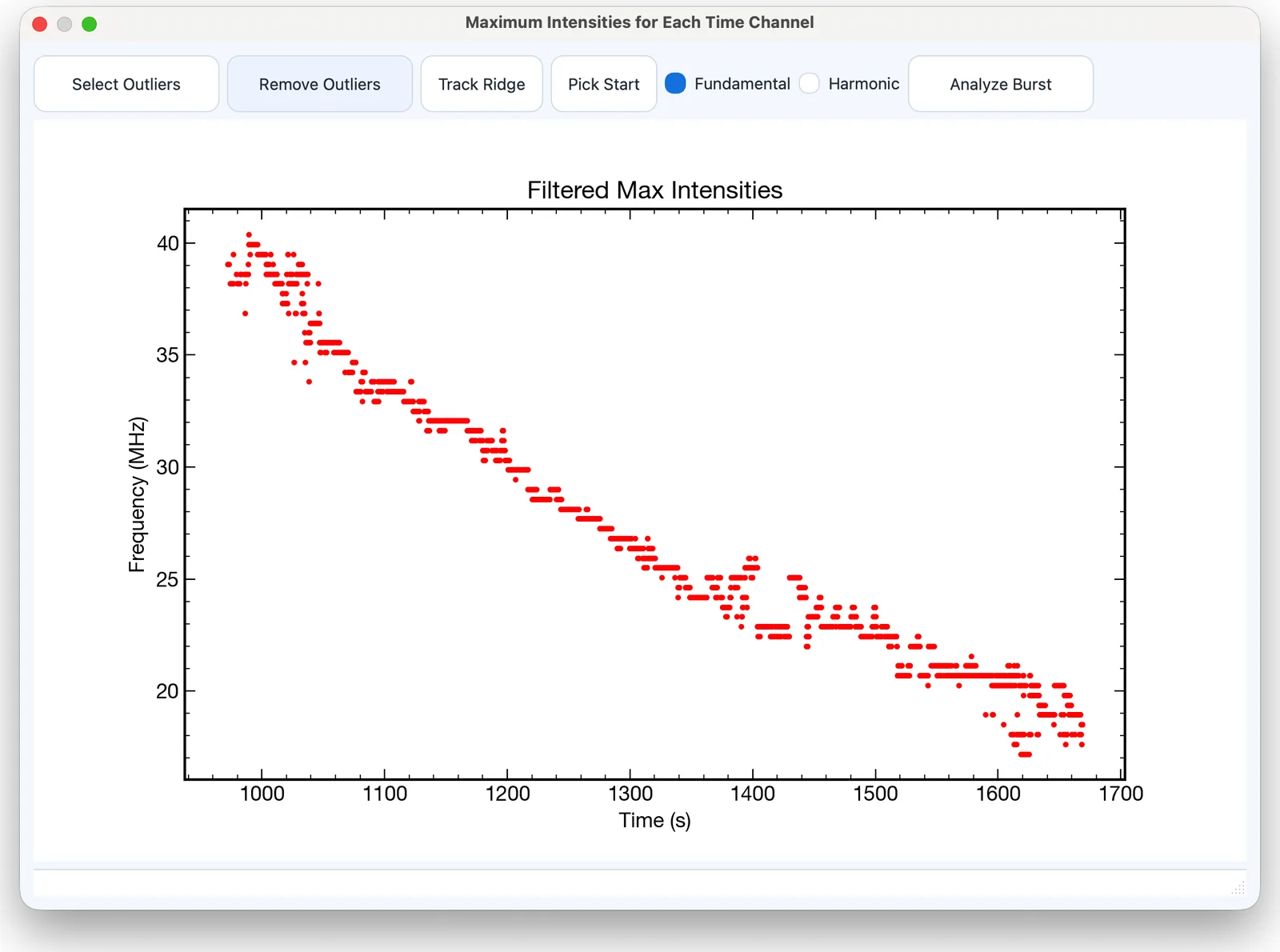Click the 40 tick label on the frequency axis

click(x=167, y=243)
